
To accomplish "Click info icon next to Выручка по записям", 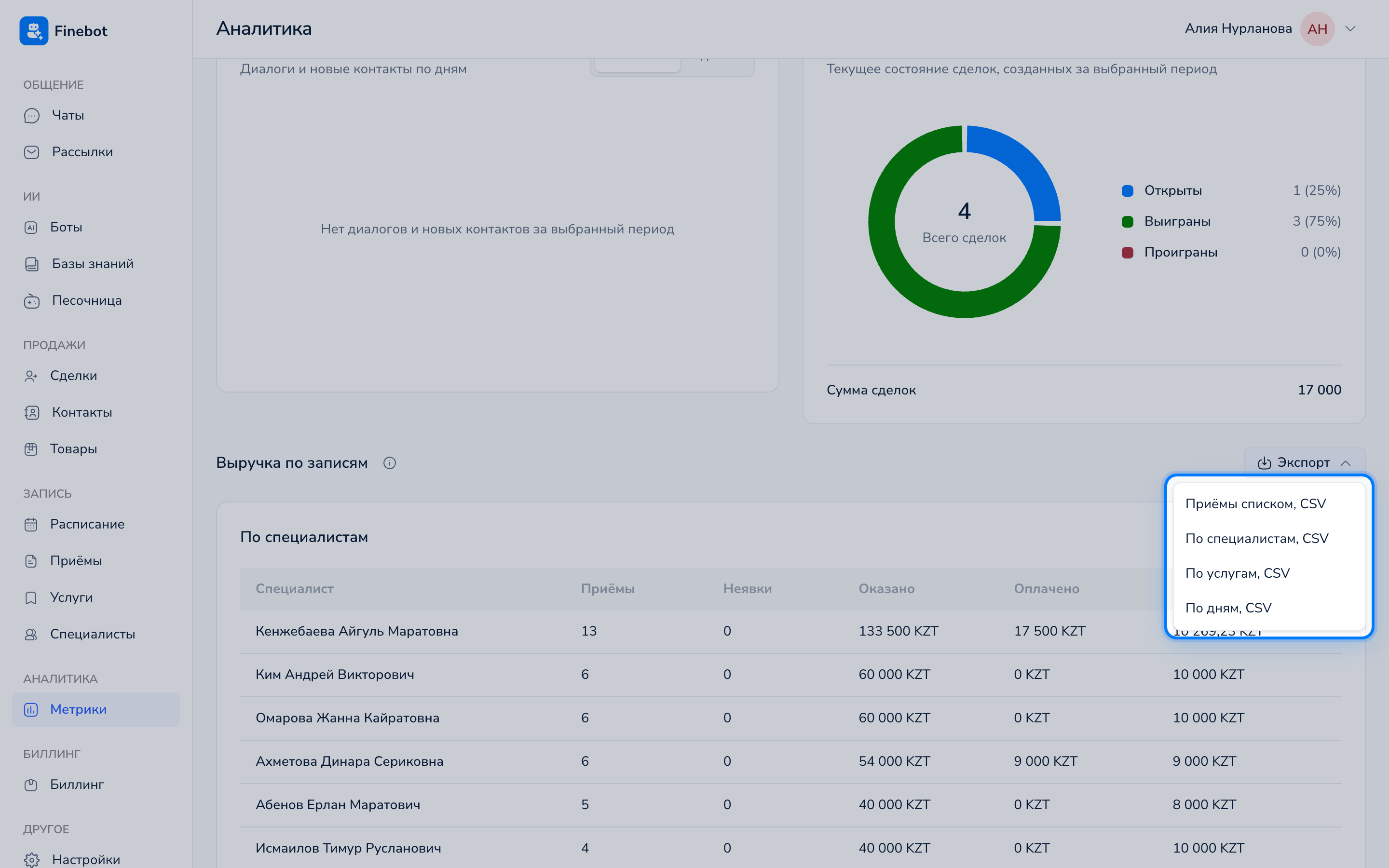I will 390,463.
